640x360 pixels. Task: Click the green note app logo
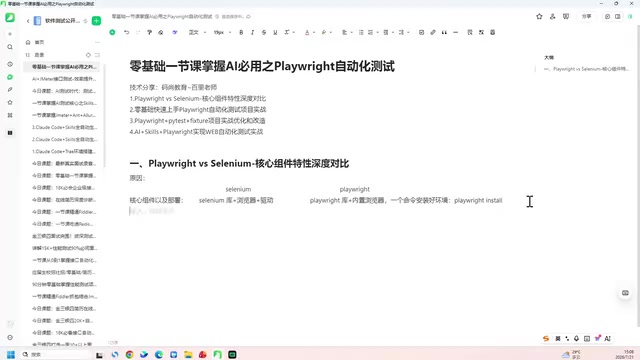10,18
